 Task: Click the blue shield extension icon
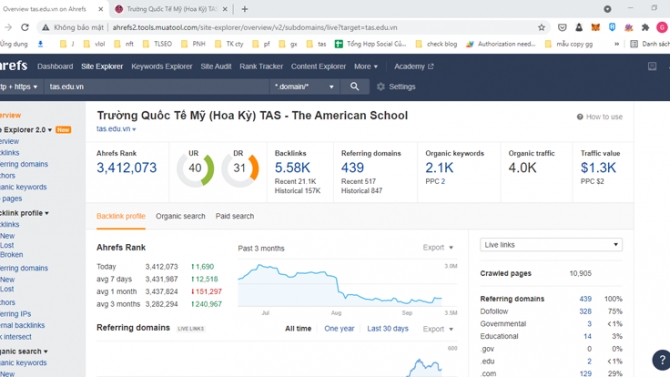click(x=612, y=27)
